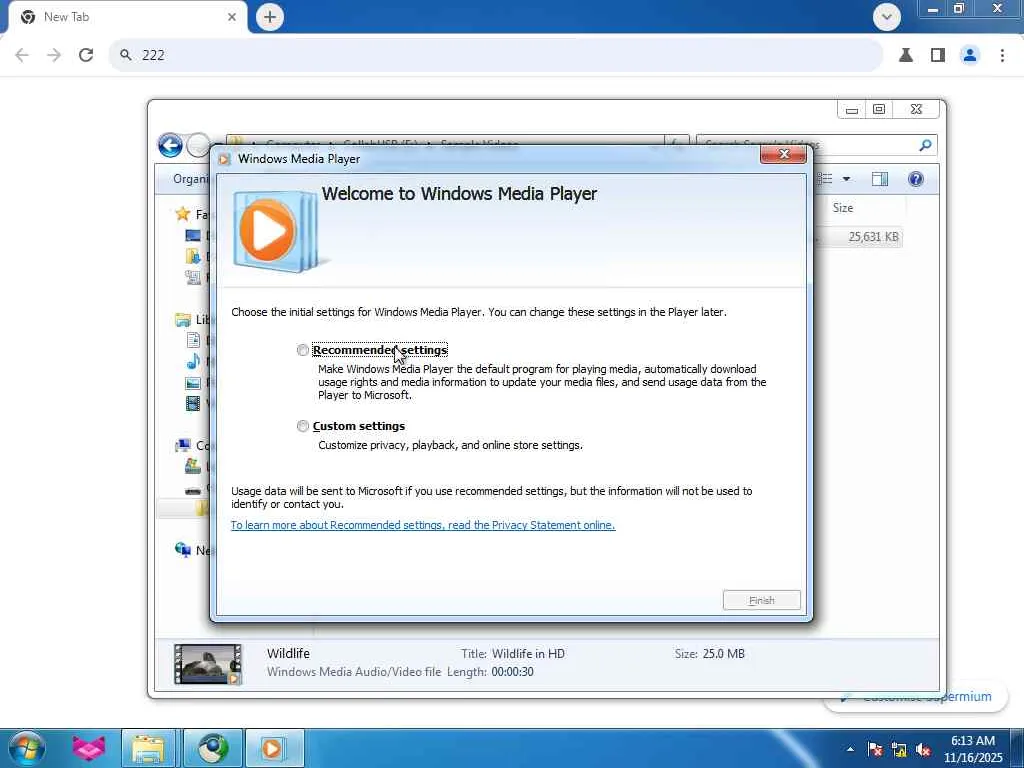Click the muted volume tray icon
This screenshot has height=768, width=1024.
(x=923, y=750)
